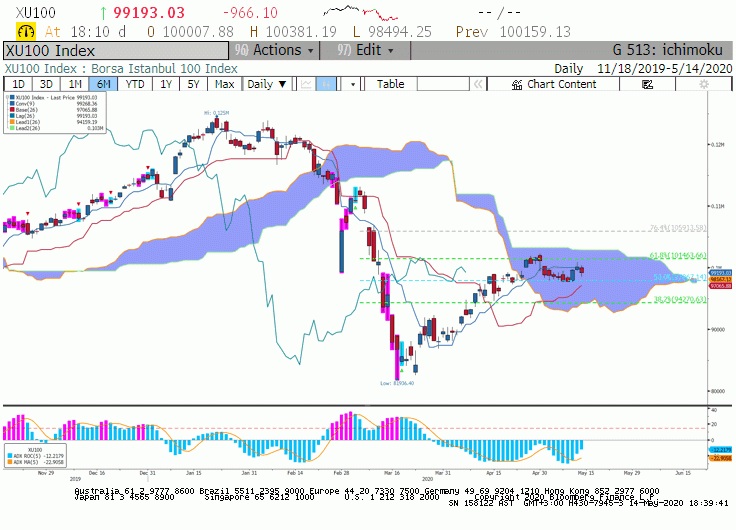The height and width of the screenshot is (530, 736).
Task: Click the 'XU100 Index : Borsa Istanbul 100 Index' title
Action: [x=121, y=69]
